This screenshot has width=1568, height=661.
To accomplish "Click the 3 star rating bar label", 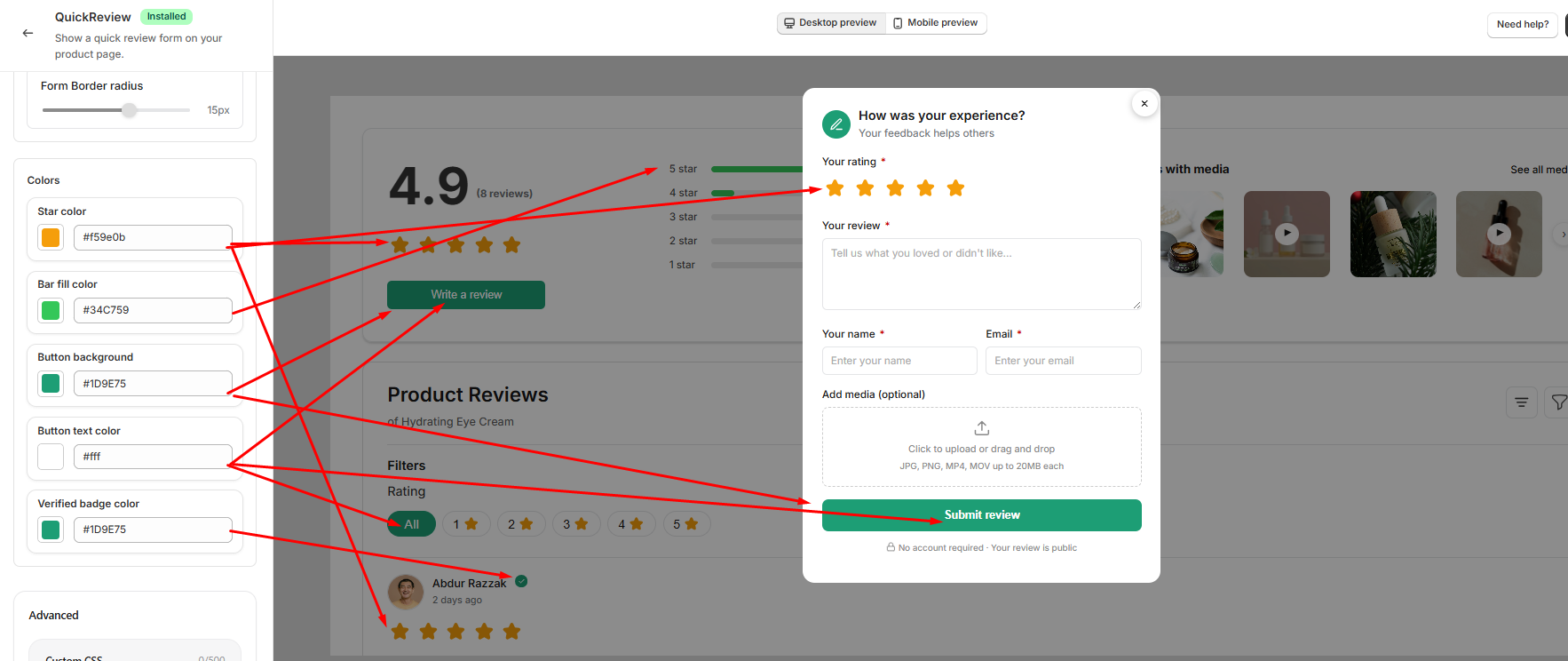I will click(683, 217).
